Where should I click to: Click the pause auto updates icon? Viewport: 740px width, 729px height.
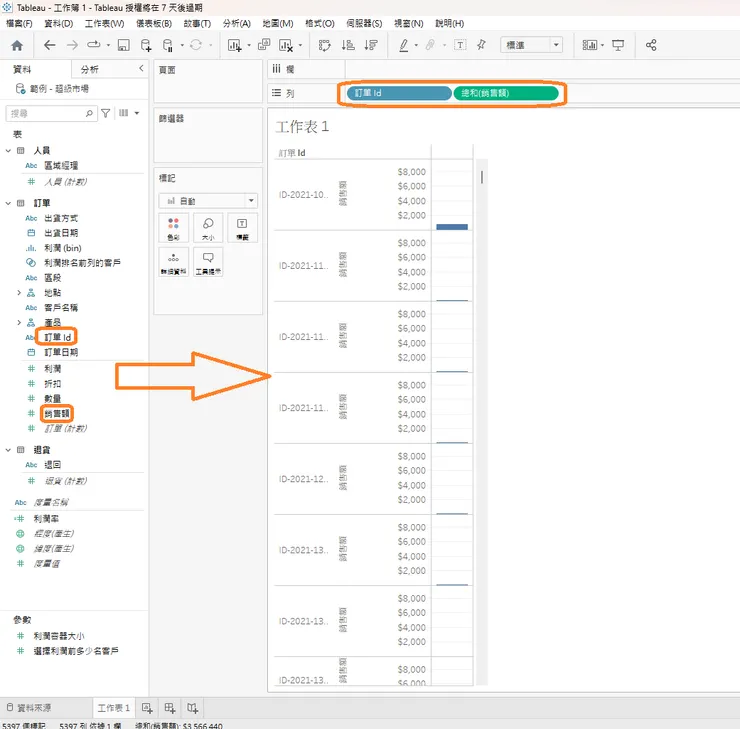(x=168, y=45)
